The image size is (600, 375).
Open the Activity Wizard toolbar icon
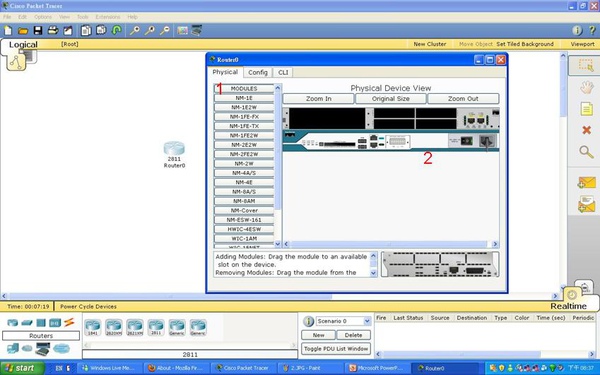[x=68, y=31]
